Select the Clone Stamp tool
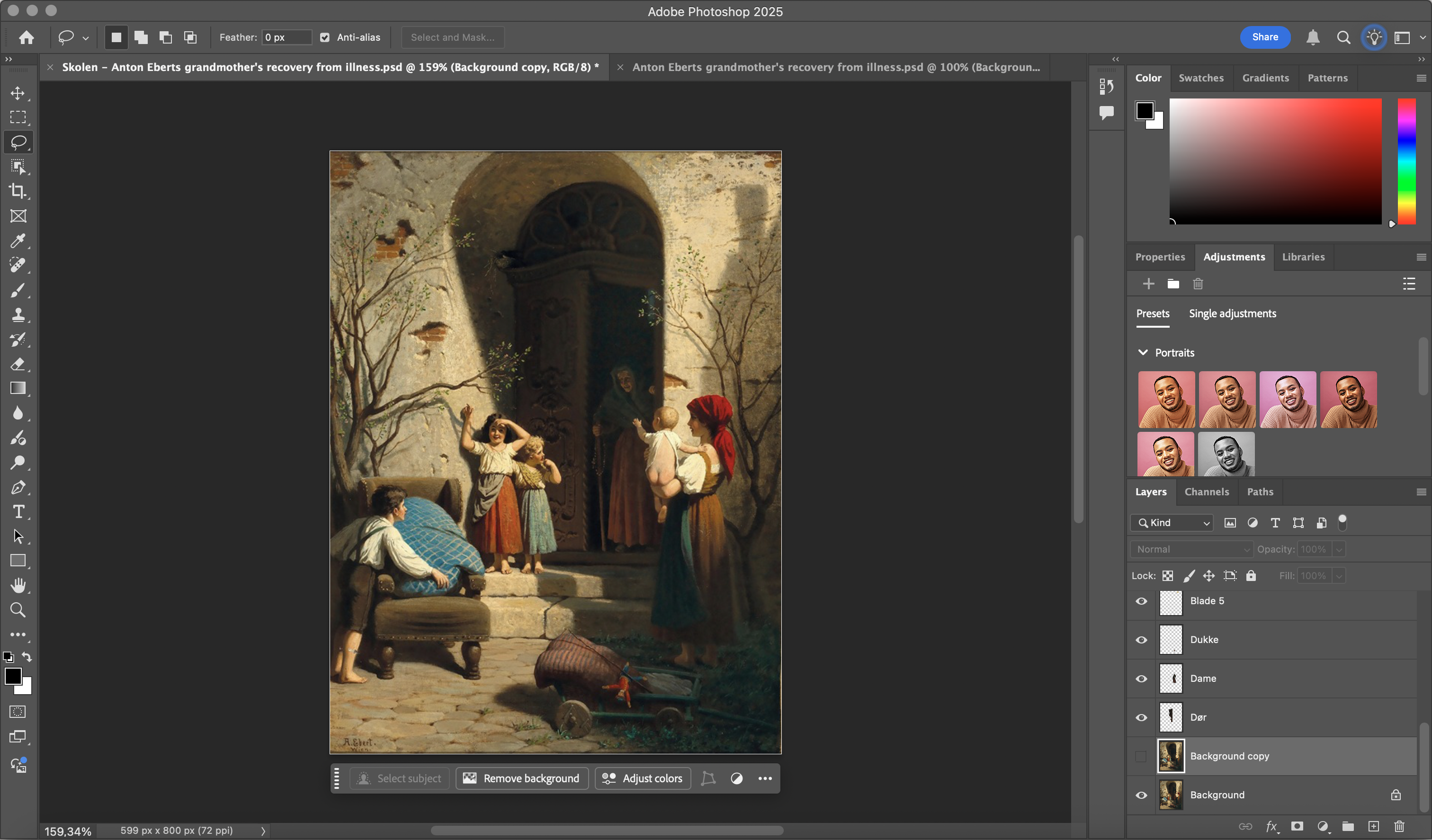This screenshot has width=1432, height=840. pos(18,314)
